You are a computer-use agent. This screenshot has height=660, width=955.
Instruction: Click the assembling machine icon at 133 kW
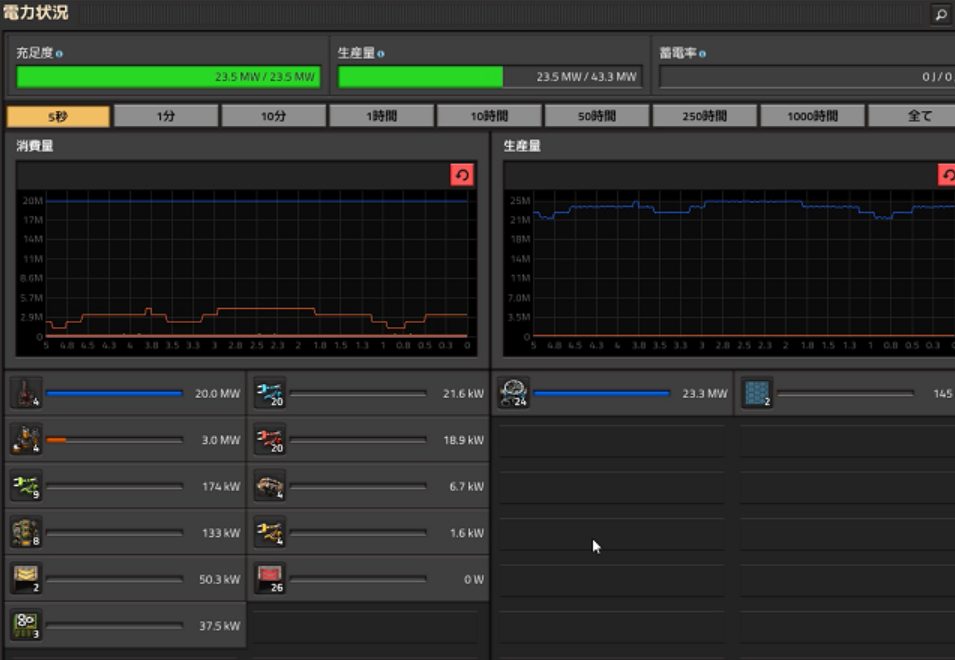(26, 532)
